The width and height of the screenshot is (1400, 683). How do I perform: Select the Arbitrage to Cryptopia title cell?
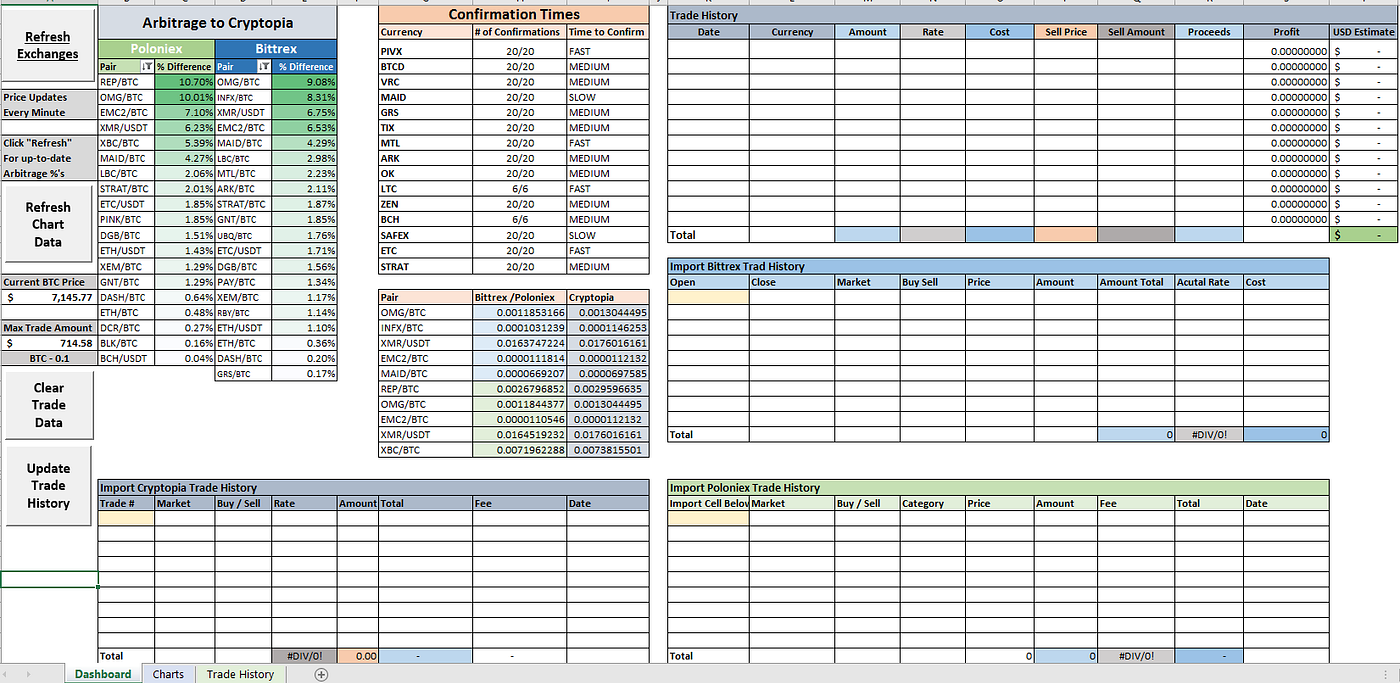218,22
